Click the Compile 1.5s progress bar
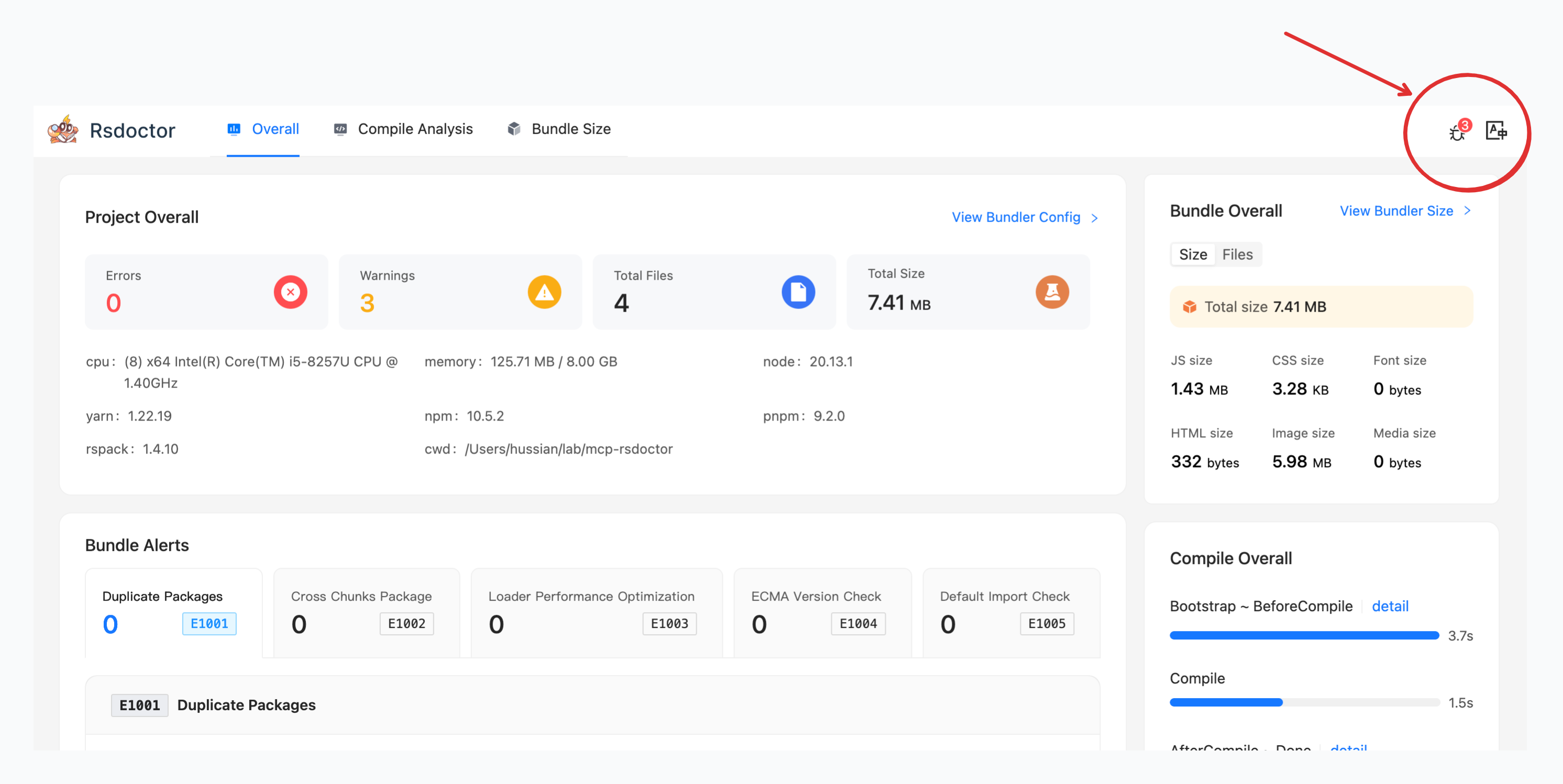The height and width of the screenshot is (784, 1563). click(x=1305, y=703)
